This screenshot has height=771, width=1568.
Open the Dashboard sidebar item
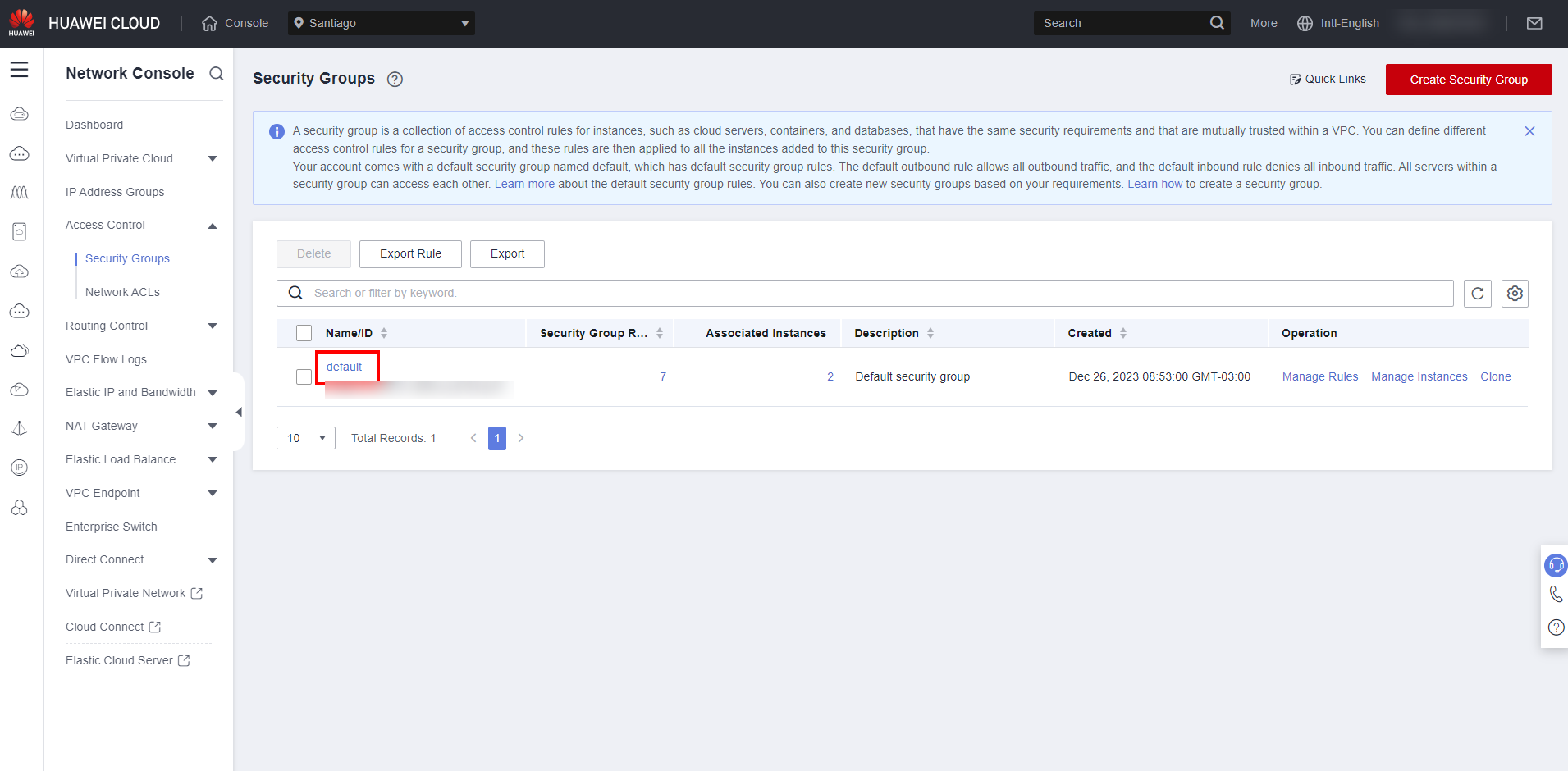point(94,125)
